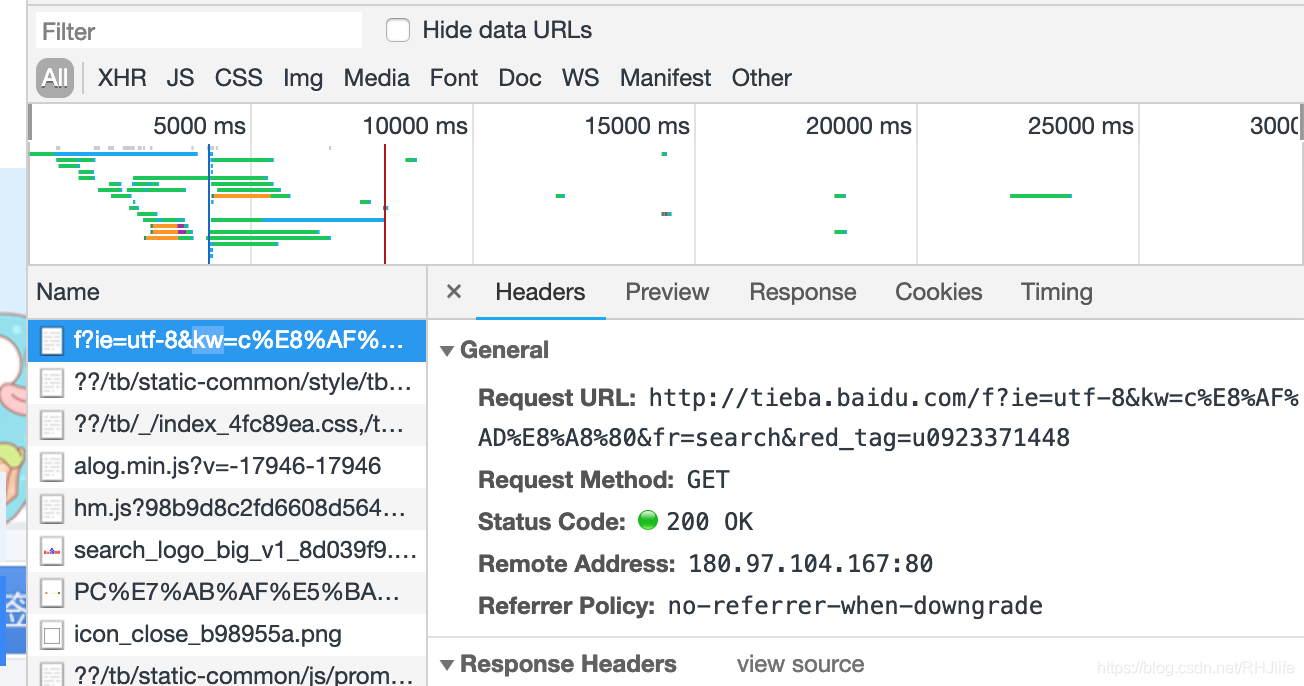Viewport: 1304px width, 686px height.
Task: Switch to the Headers tab
Action: click(540, 292)
